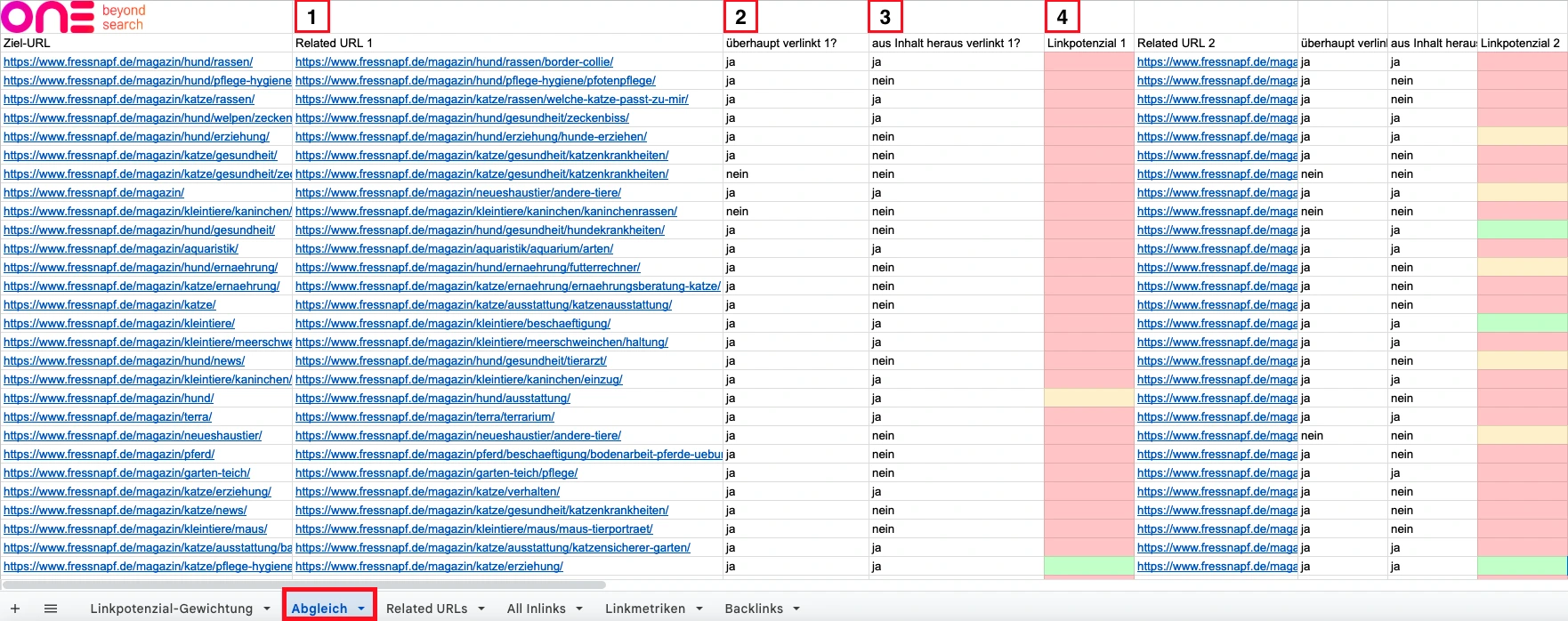Open the katzenausstattung Related URL link
The image size is (1568, 621).
coord(483,305)
